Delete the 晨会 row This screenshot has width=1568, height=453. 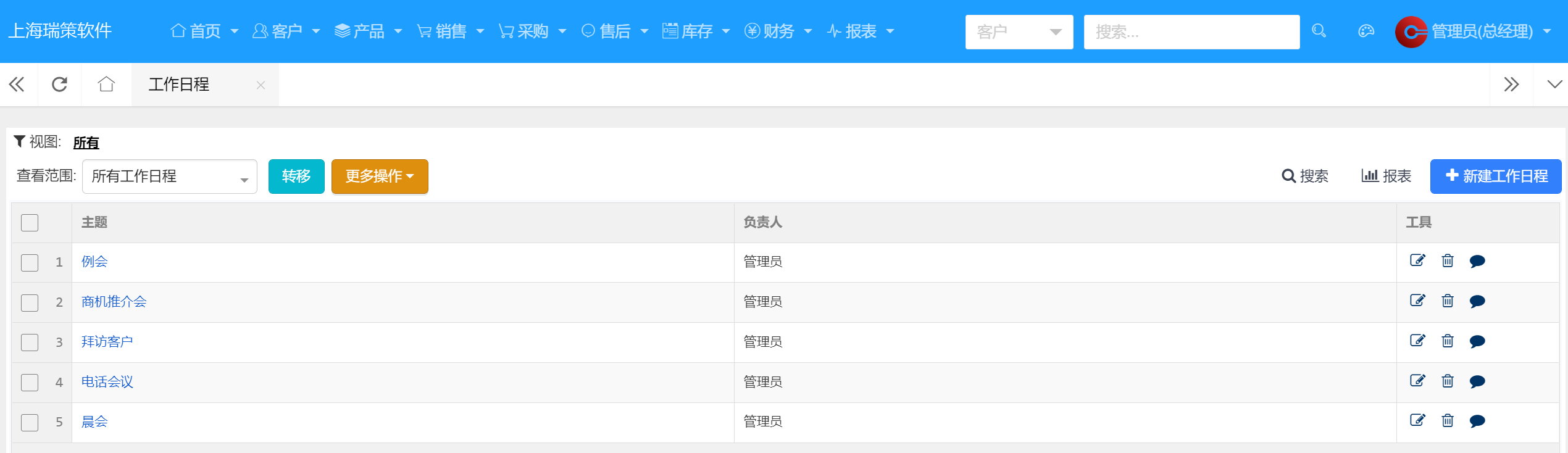(x=1448, y=421)
